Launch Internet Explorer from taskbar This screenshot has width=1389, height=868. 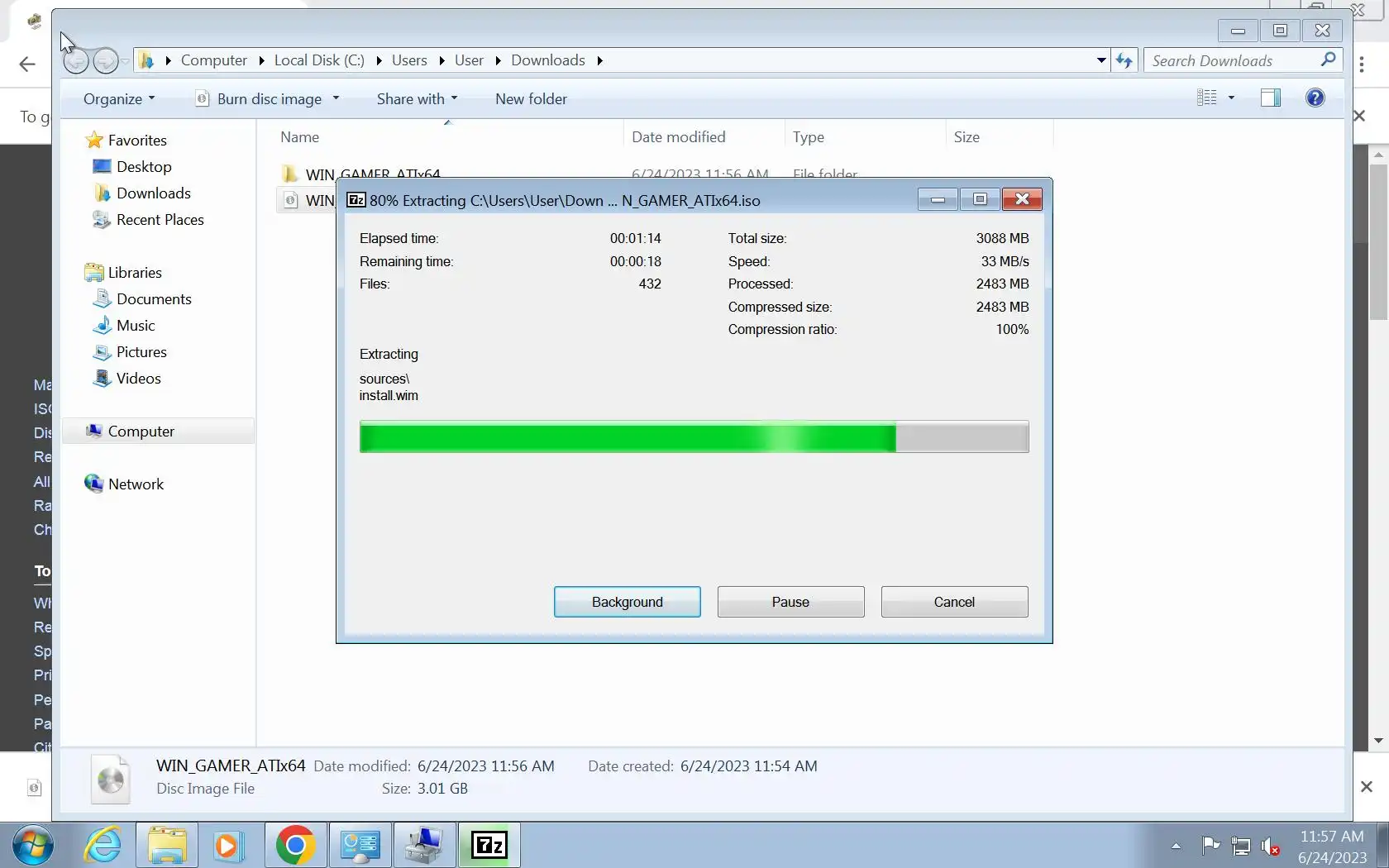[x=103, y=845]
